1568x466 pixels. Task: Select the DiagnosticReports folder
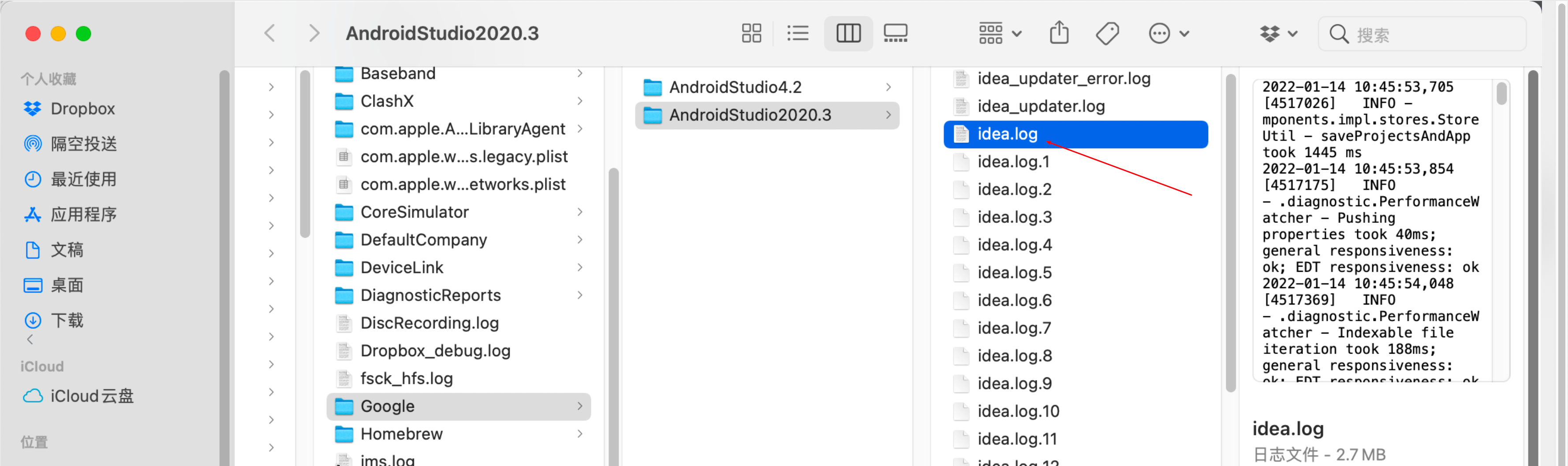tap(459, 295)
